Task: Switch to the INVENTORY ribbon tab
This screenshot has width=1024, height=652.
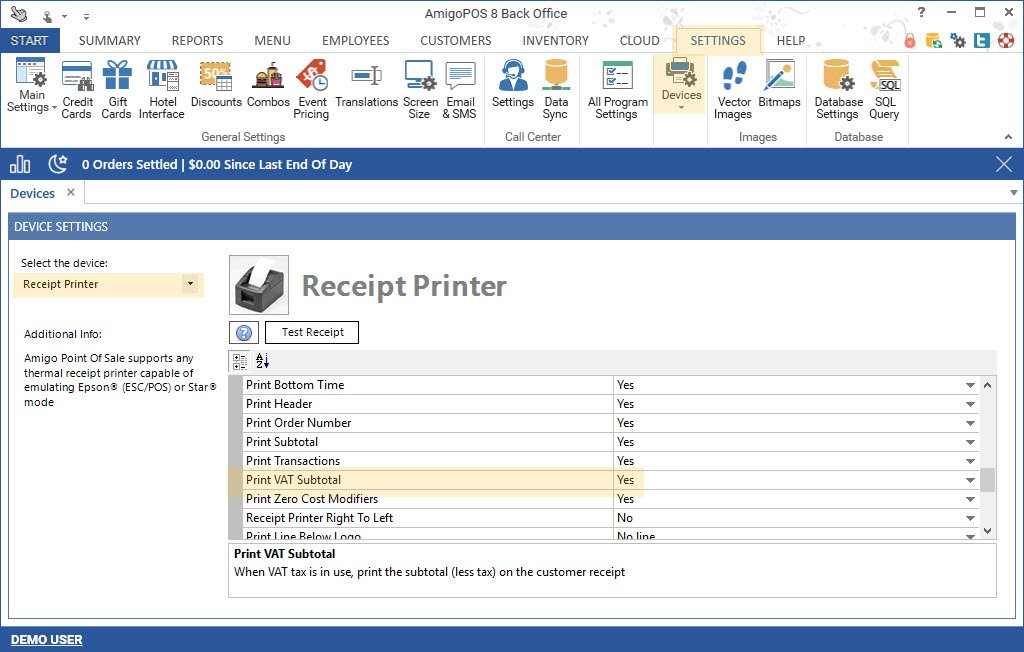Action: pyautogui.click(x=555, y=41)
